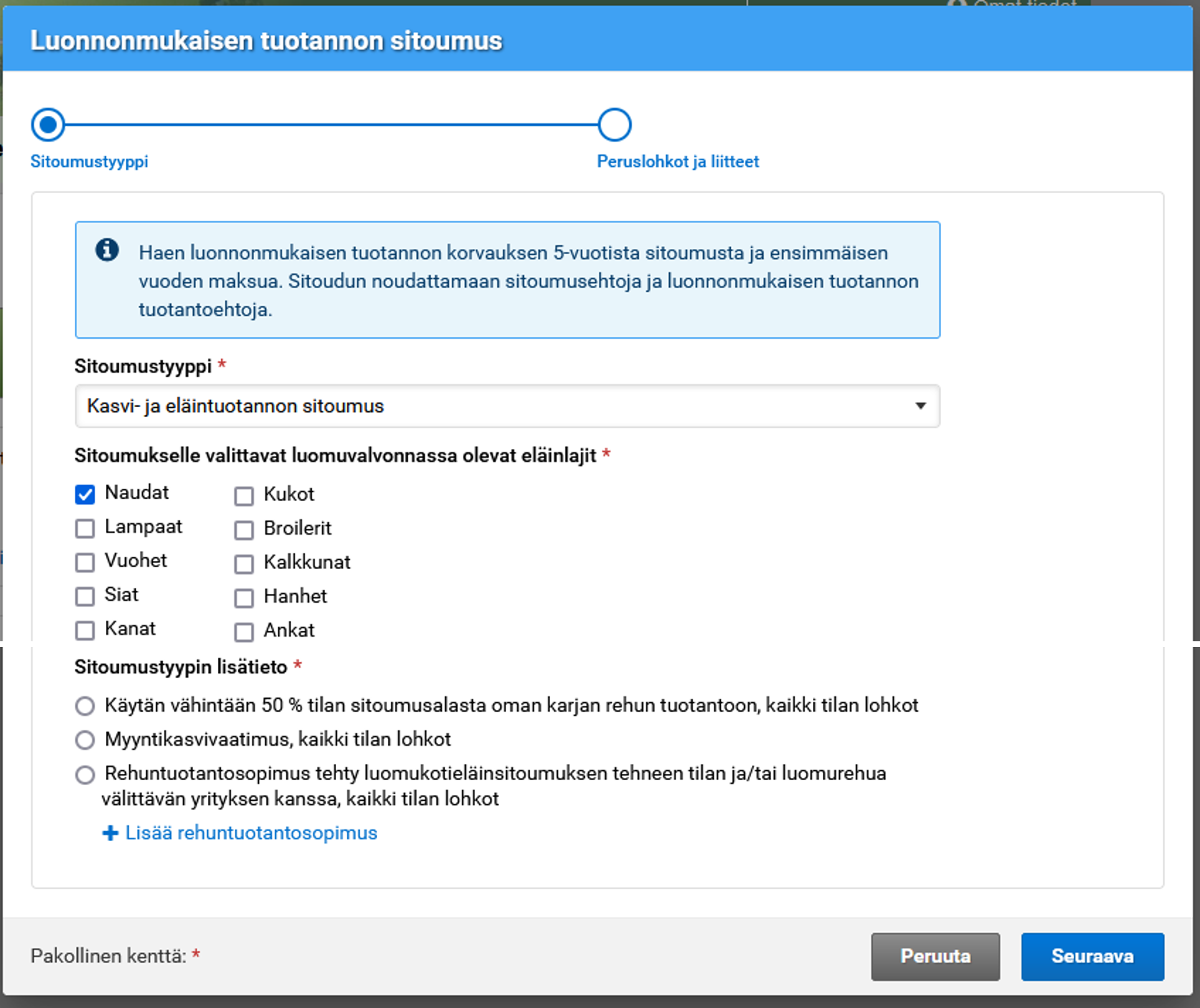The height and width of the screenshot is (1008, 1200).
Task: Enable the Broilerit checkbox
Action: 244,530
